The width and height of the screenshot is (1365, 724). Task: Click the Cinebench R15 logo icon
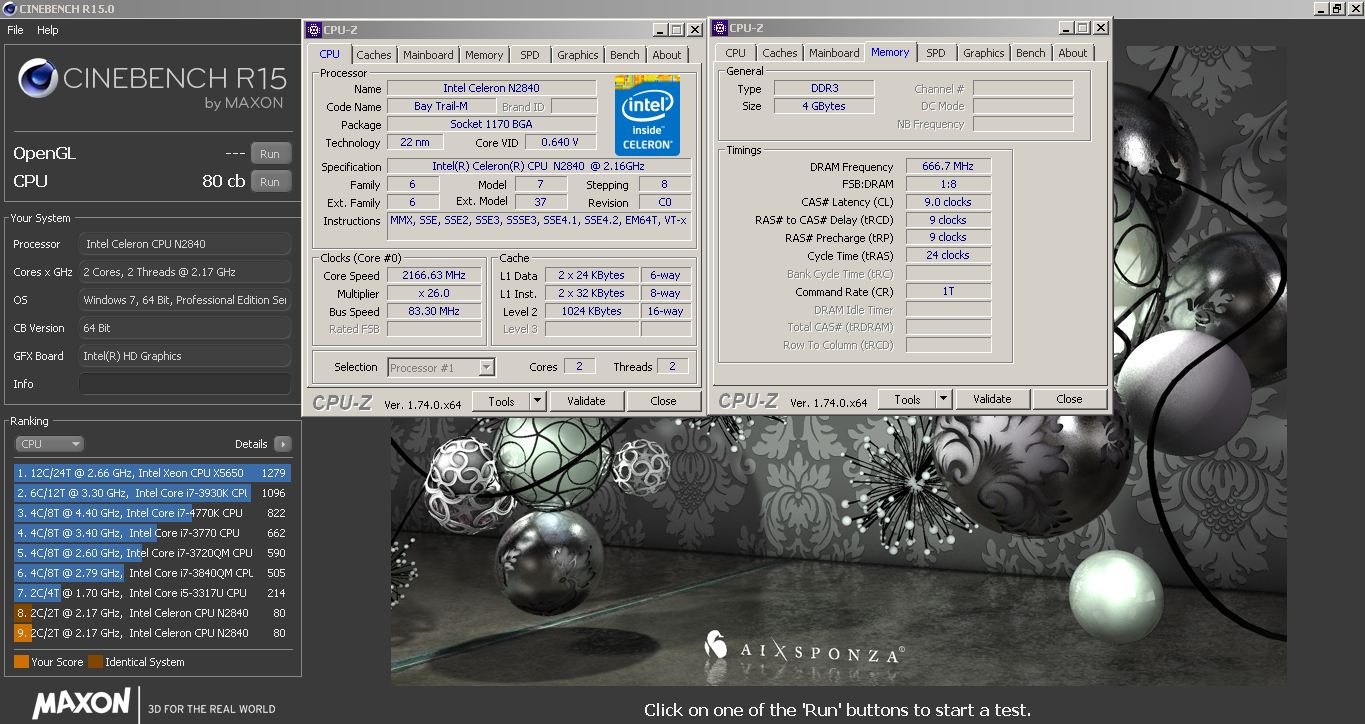[38, 78]
